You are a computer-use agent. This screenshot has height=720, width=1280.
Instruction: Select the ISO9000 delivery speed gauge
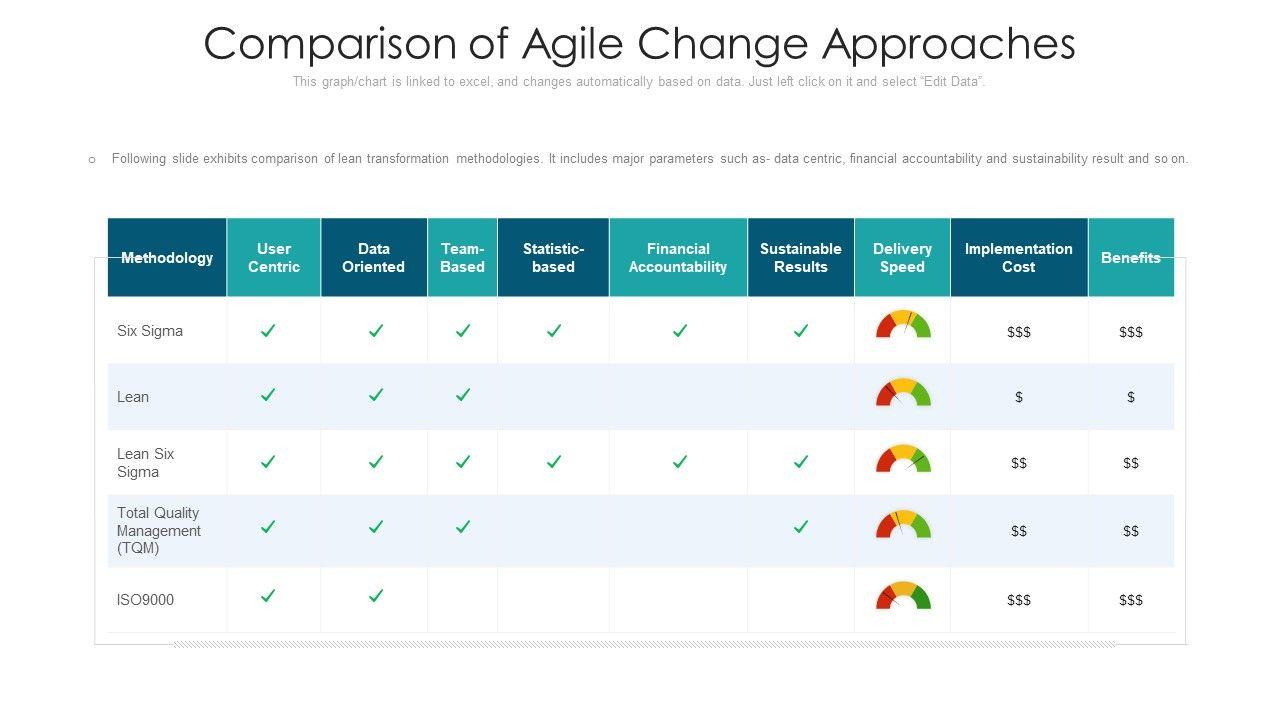tap(903, 596)
